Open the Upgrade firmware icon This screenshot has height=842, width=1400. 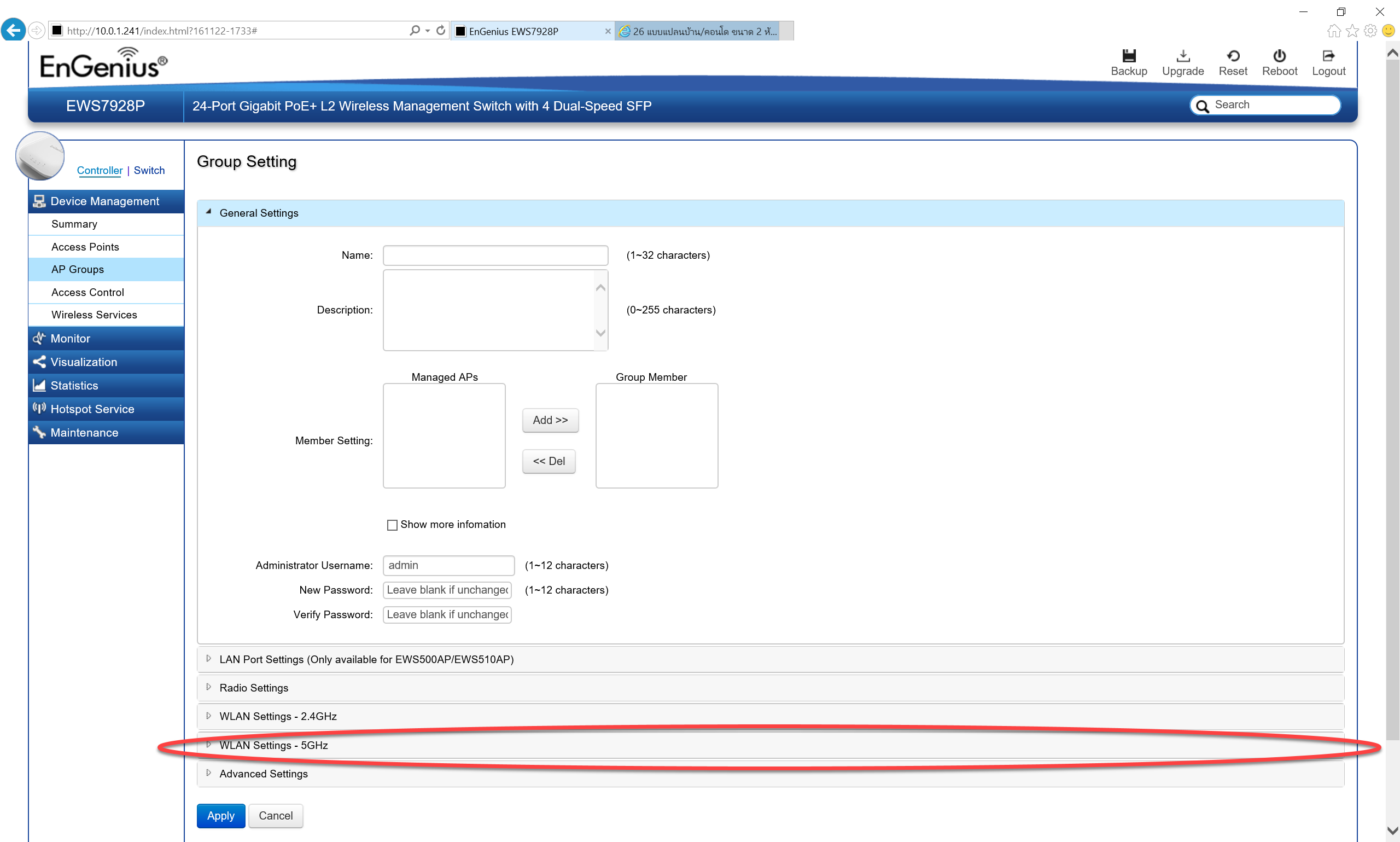(x=1183, y=56)
